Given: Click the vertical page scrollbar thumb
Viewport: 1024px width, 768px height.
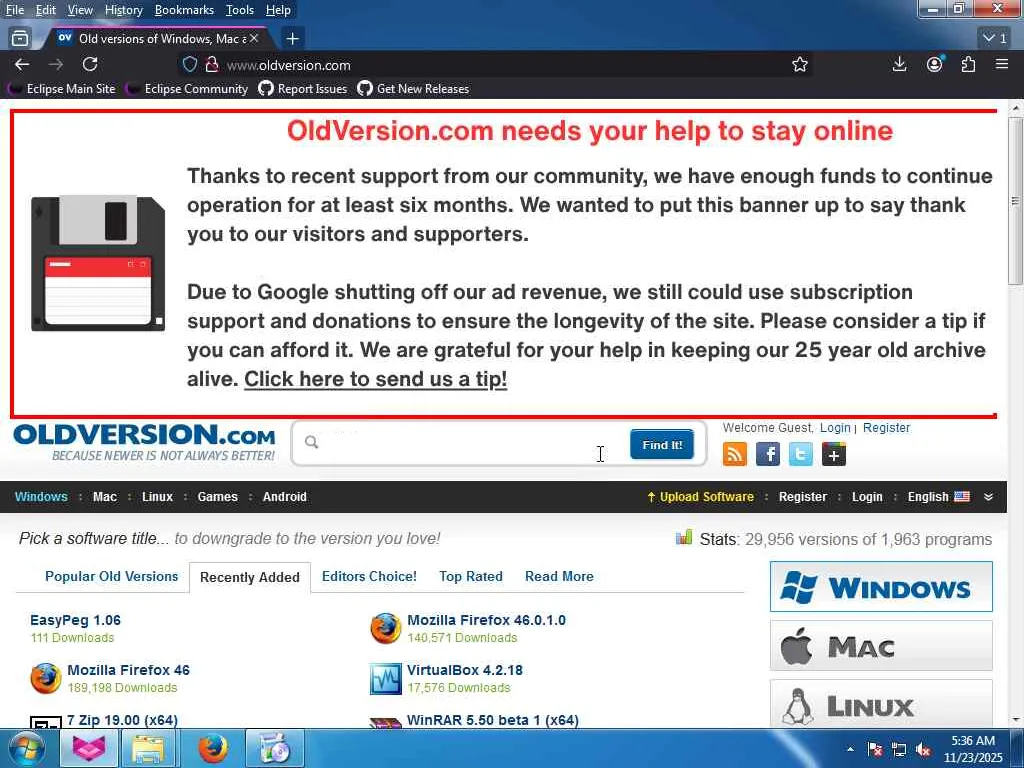Looking at the screenshot, I should [1015, 201].
